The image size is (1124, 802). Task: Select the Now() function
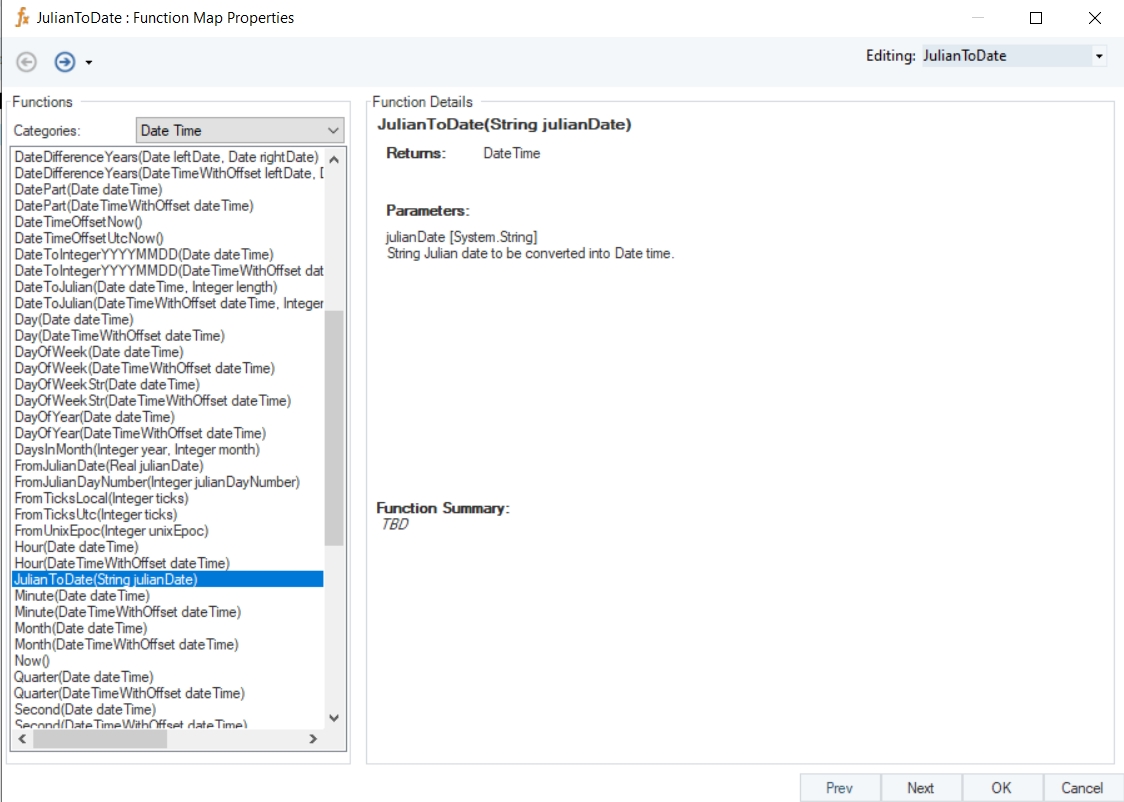(32, 661)
